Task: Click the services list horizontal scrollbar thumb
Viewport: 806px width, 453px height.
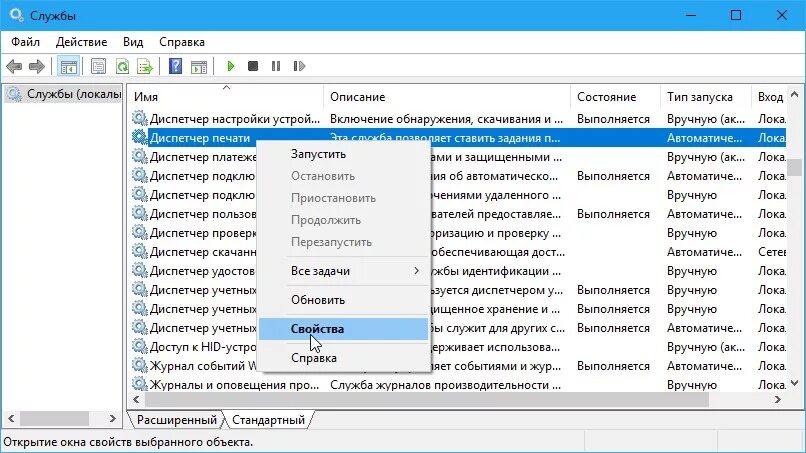Action: point(427,400)
